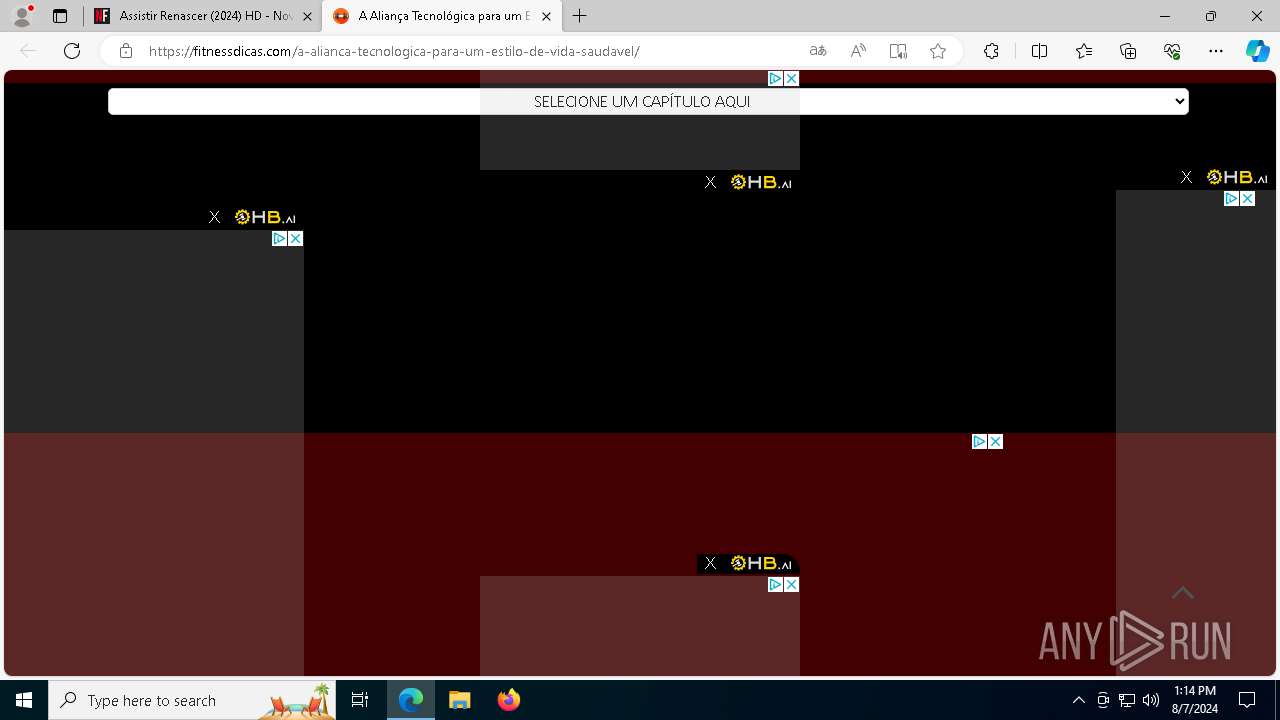
Task: Open AdChoices info on middle content ad
Action: 979,441
